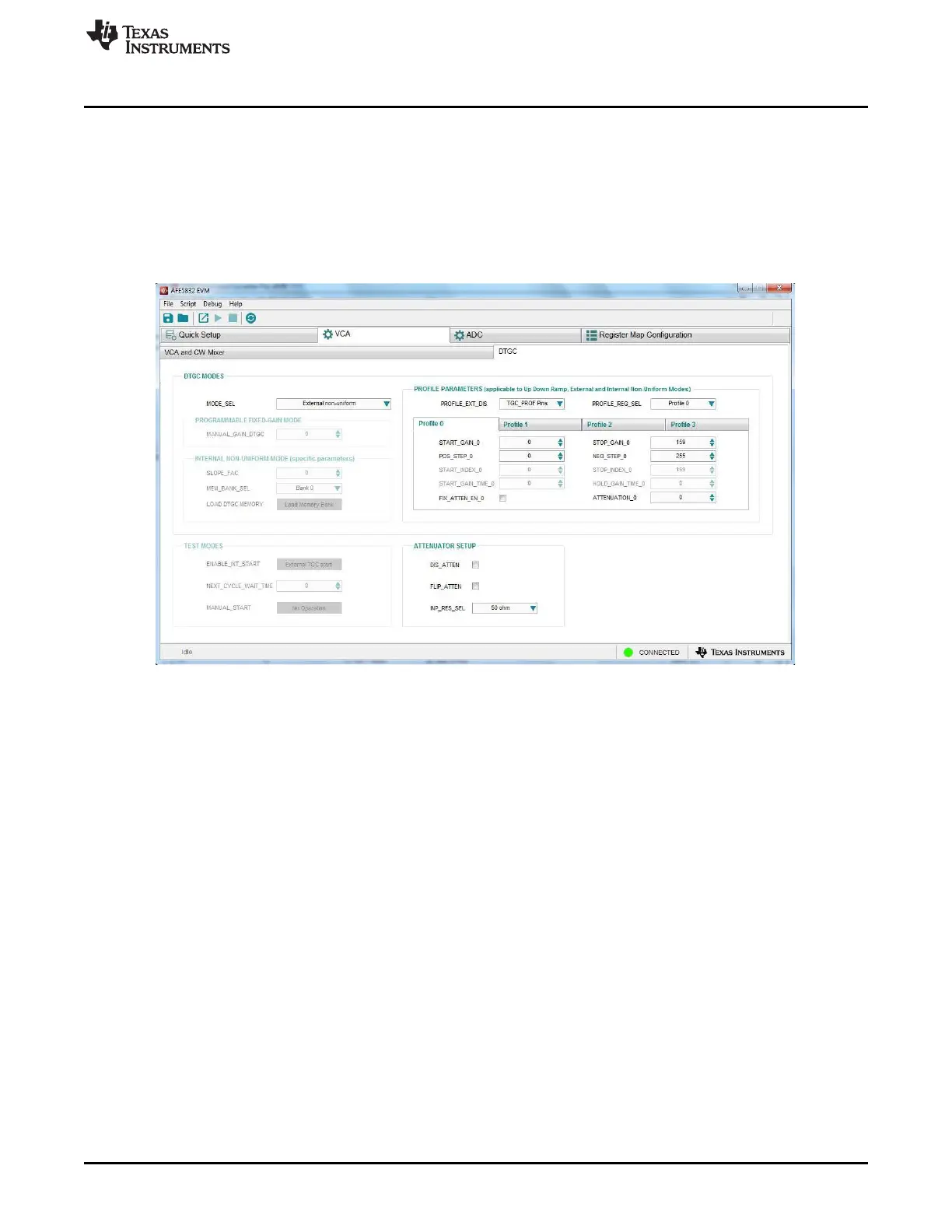This screenshot has width=952, height=1232.
Task: Click the NEG_STEP_0 stepper arrows
Action: click(712, 457)
